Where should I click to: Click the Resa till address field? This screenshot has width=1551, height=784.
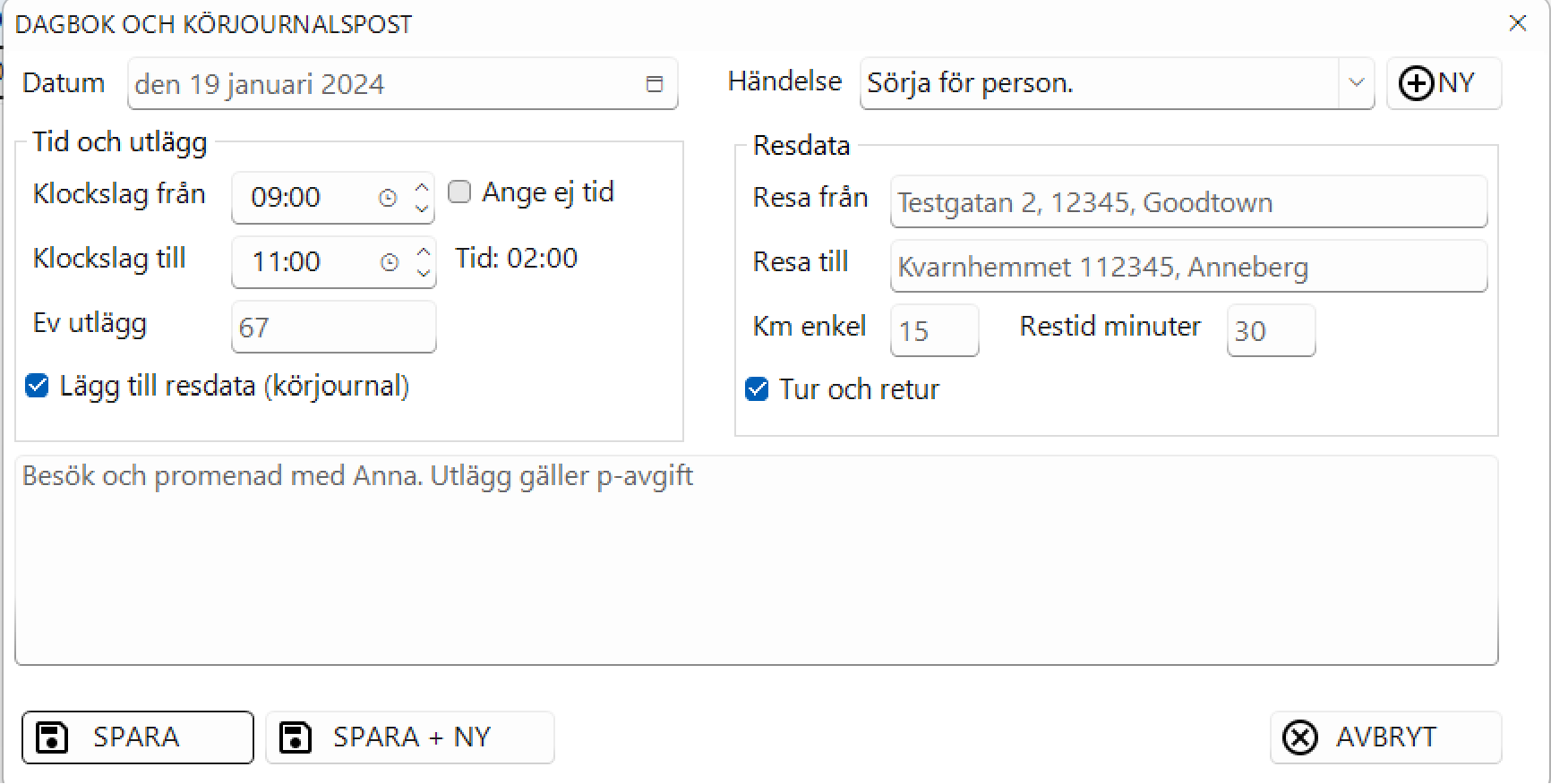tap(1187, 267)
